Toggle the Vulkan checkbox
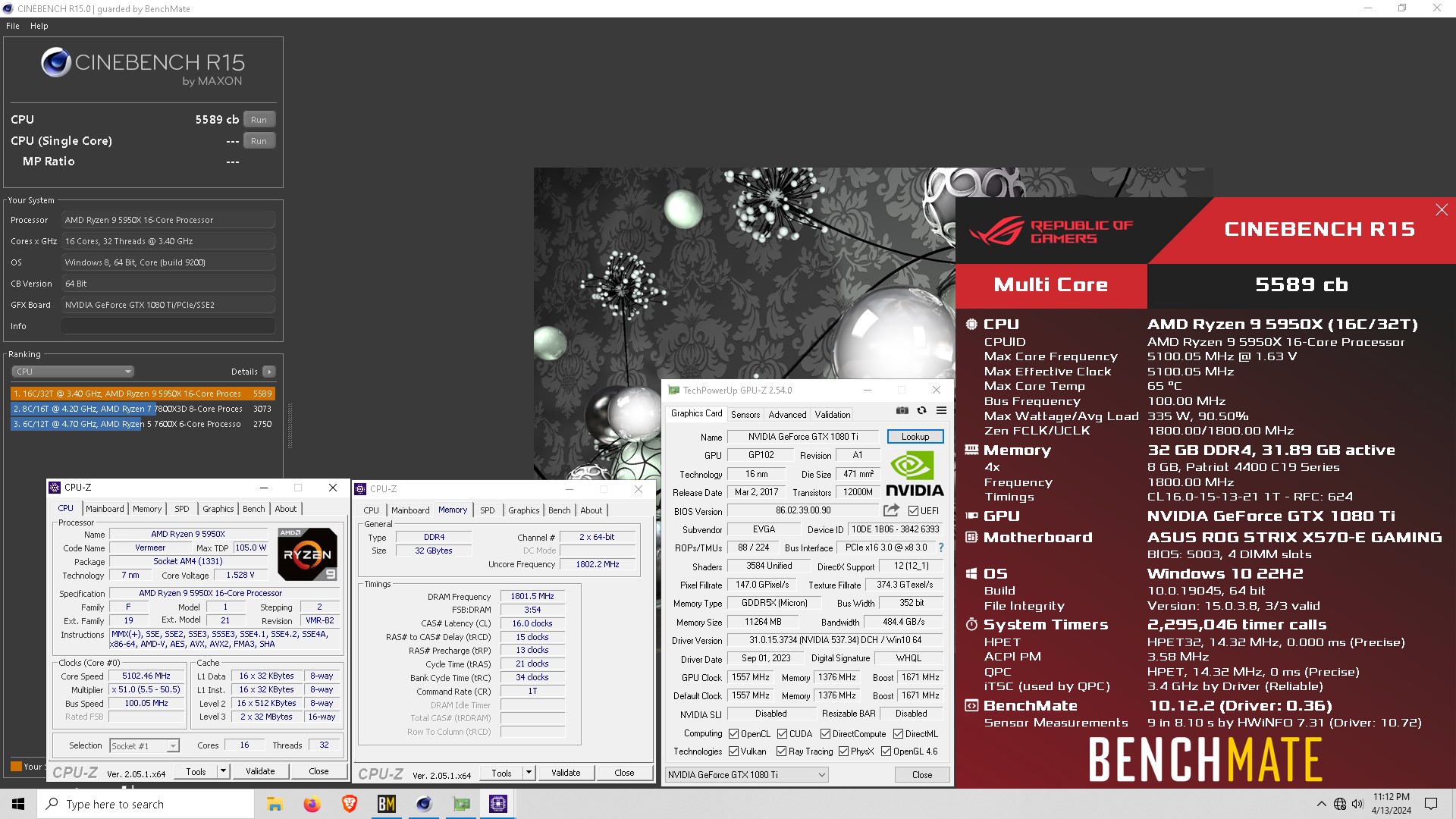Viewport: 1456px width, 819px height. tap(733, 752)
